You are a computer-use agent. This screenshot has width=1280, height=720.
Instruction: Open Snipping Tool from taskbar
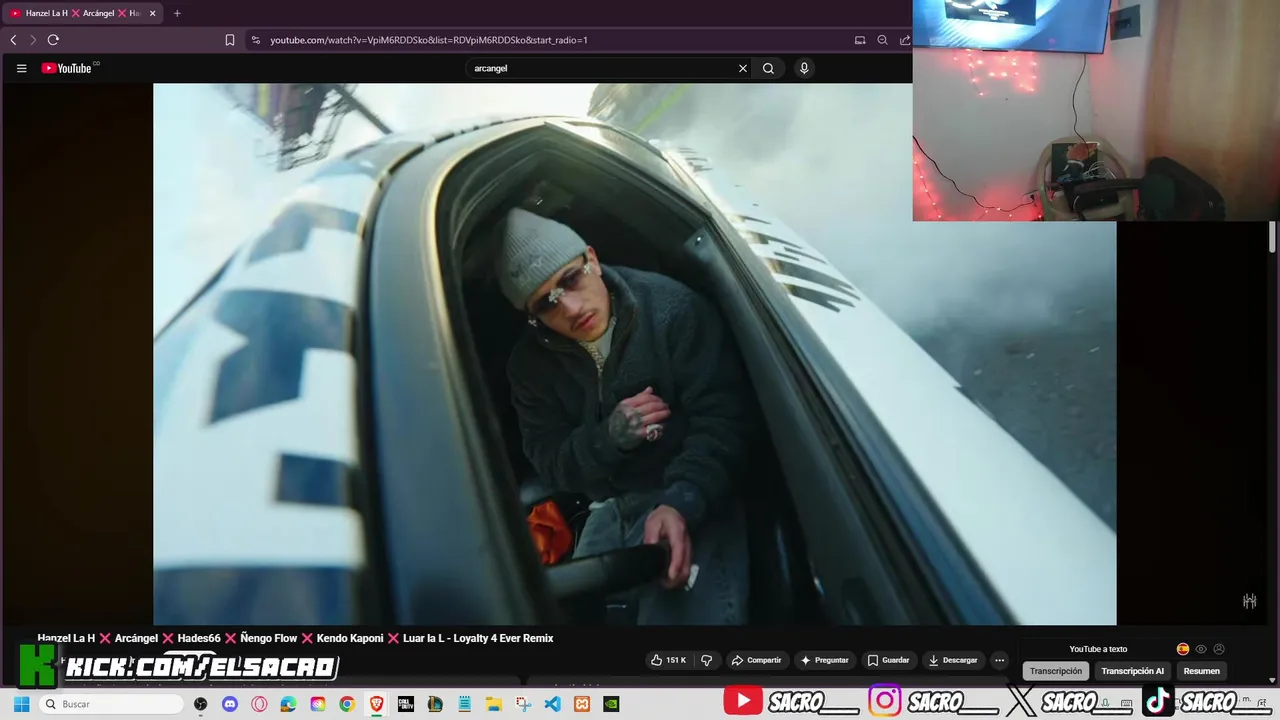click(x=523, y=704)
